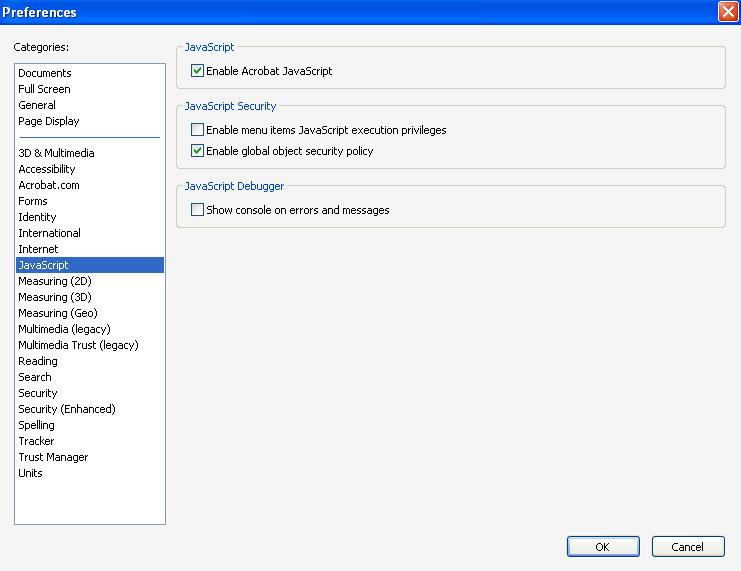This screenshot has height=571, width=741.
Task: Open 3D & Multimedia preferences
Action: tap(56, 153)
